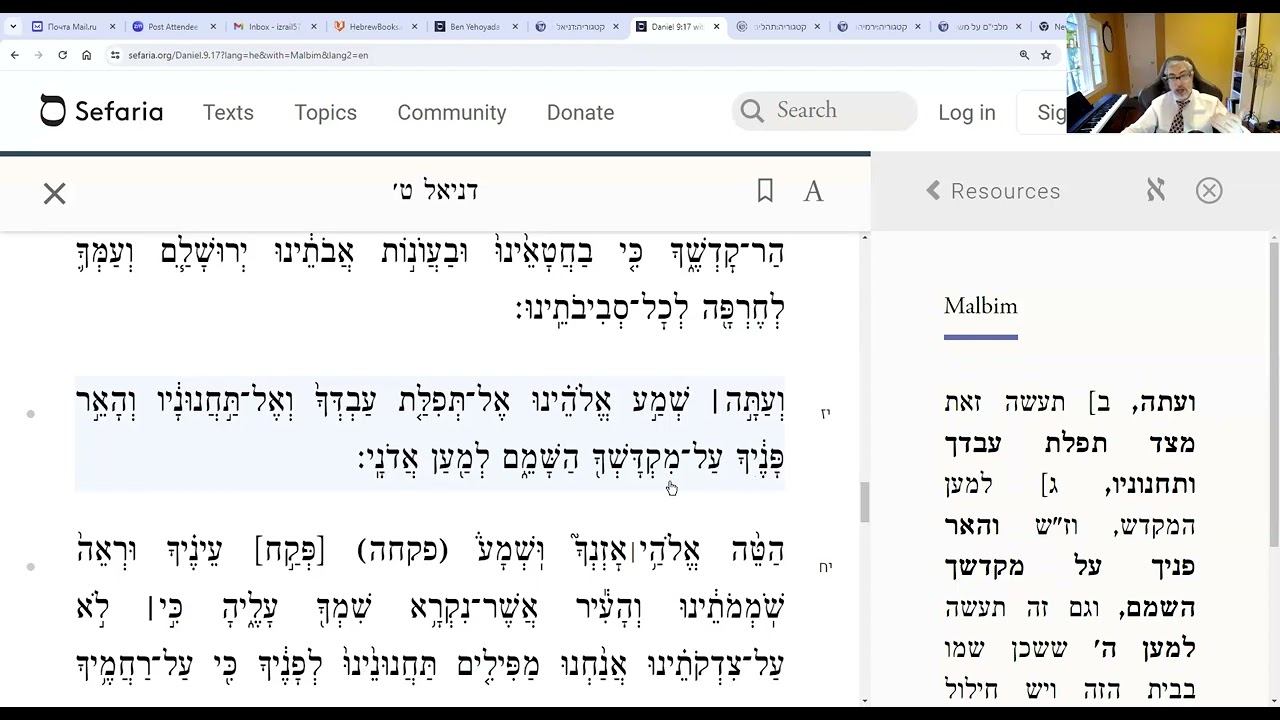The width and height of the screenshot is (1280, 720).
Task: Click the browser forward arrow
Action: pos(38,55)
